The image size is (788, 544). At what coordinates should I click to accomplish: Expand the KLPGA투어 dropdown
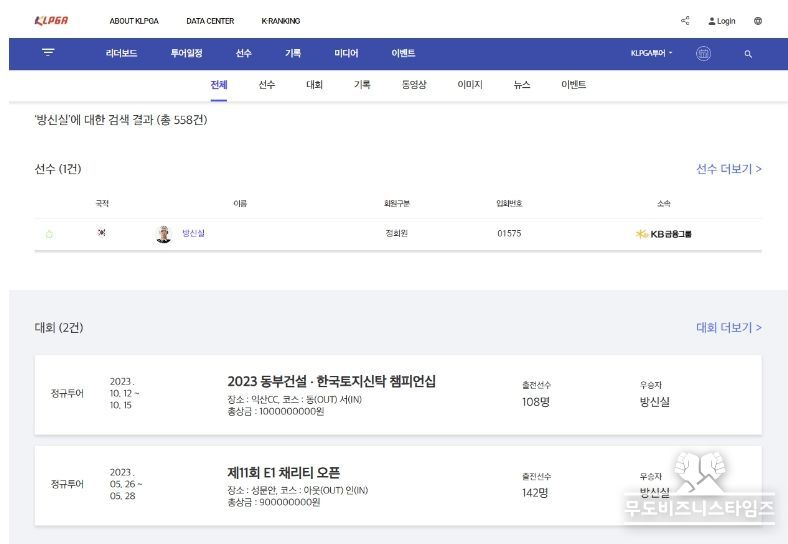(x=651, y=53)
